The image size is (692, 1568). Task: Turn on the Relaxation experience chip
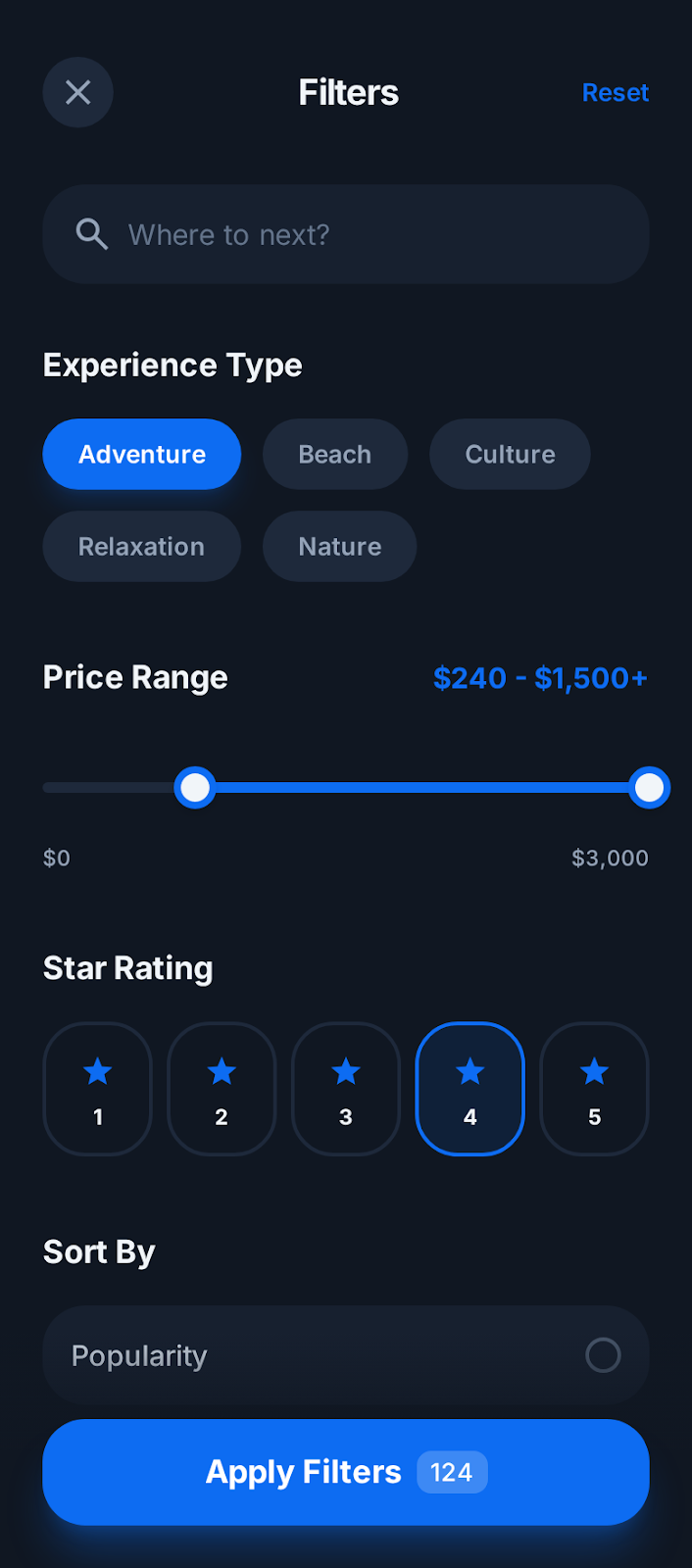142,547
